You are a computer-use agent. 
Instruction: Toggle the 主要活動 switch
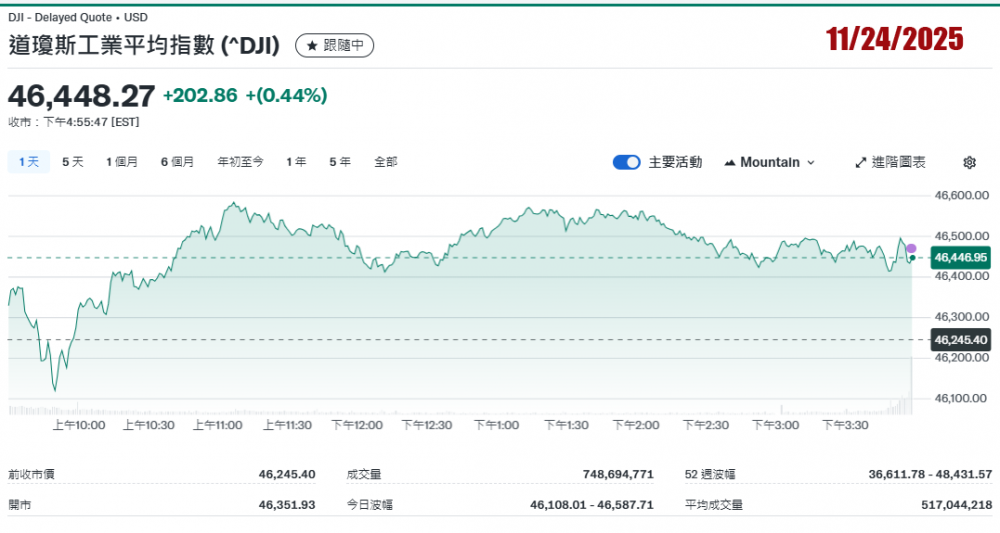pyautogui.click(x=627, y=162)
